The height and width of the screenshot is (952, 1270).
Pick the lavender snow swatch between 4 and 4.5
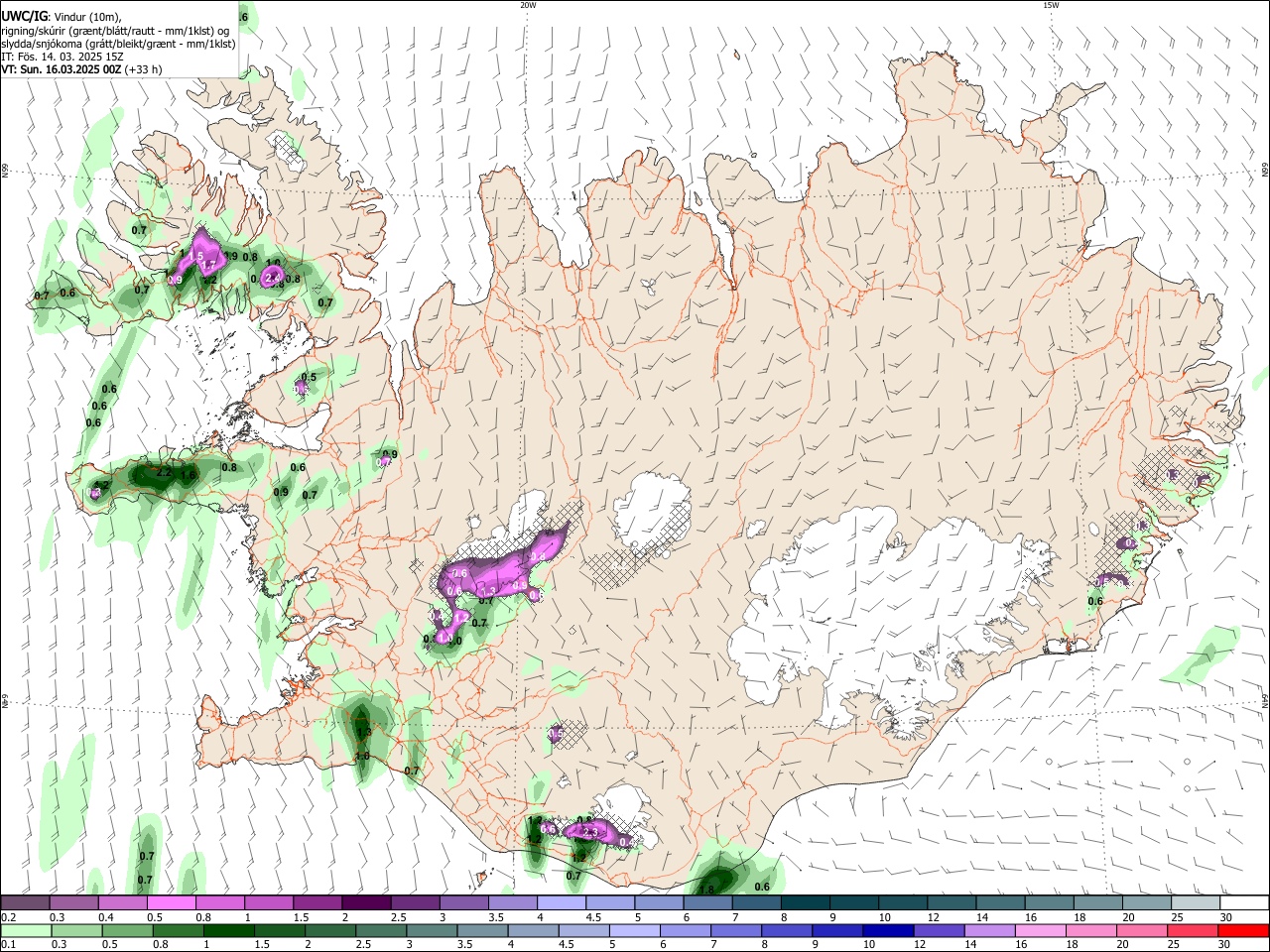(x=560, y=903)
